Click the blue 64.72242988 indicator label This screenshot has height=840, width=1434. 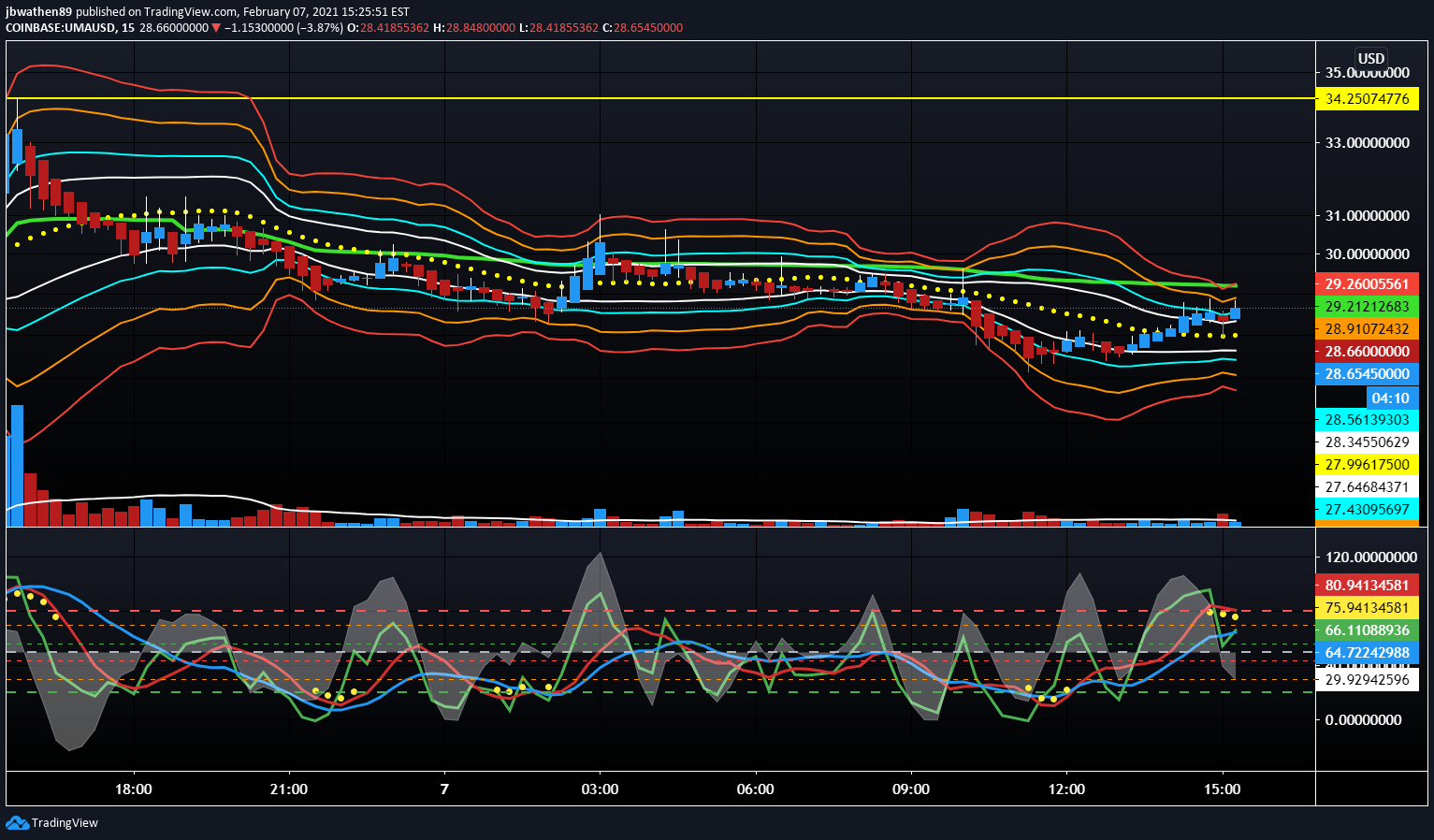(1367, 653)
